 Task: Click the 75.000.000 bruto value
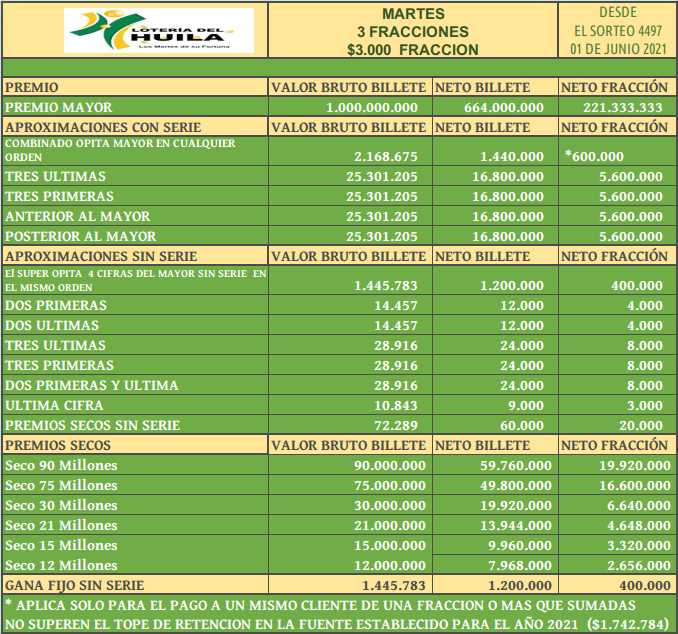pos(390,485)
